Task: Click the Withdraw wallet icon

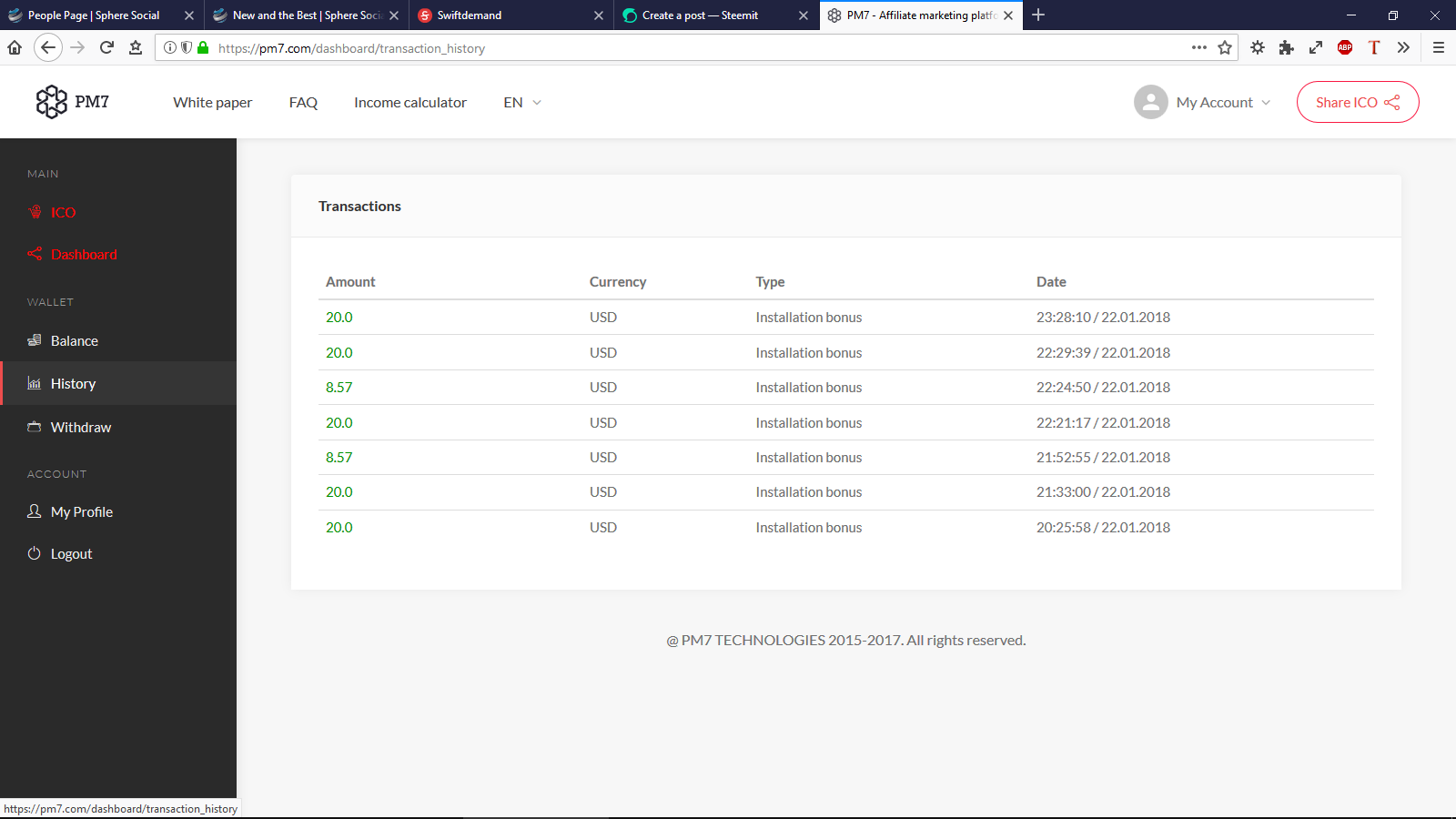Action: (34, 427)
